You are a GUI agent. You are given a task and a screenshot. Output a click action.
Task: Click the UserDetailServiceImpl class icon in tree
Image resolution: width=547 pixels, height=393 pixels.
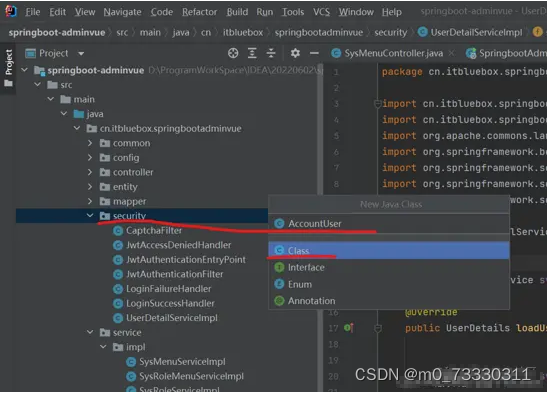118,318
